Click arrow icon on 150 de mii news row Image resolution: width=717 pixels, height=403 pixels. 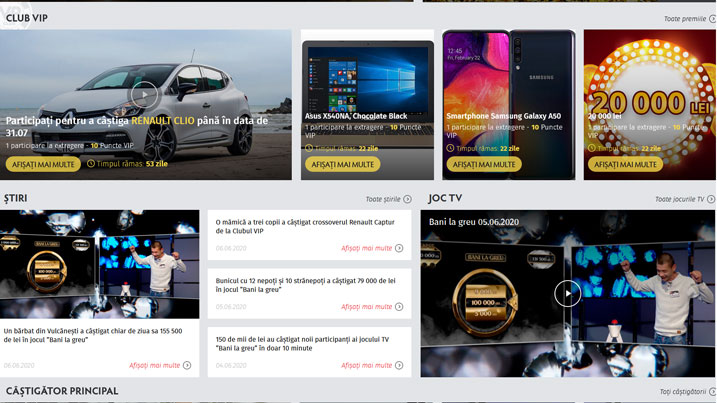pyautogui.click(x=399, y=365)
